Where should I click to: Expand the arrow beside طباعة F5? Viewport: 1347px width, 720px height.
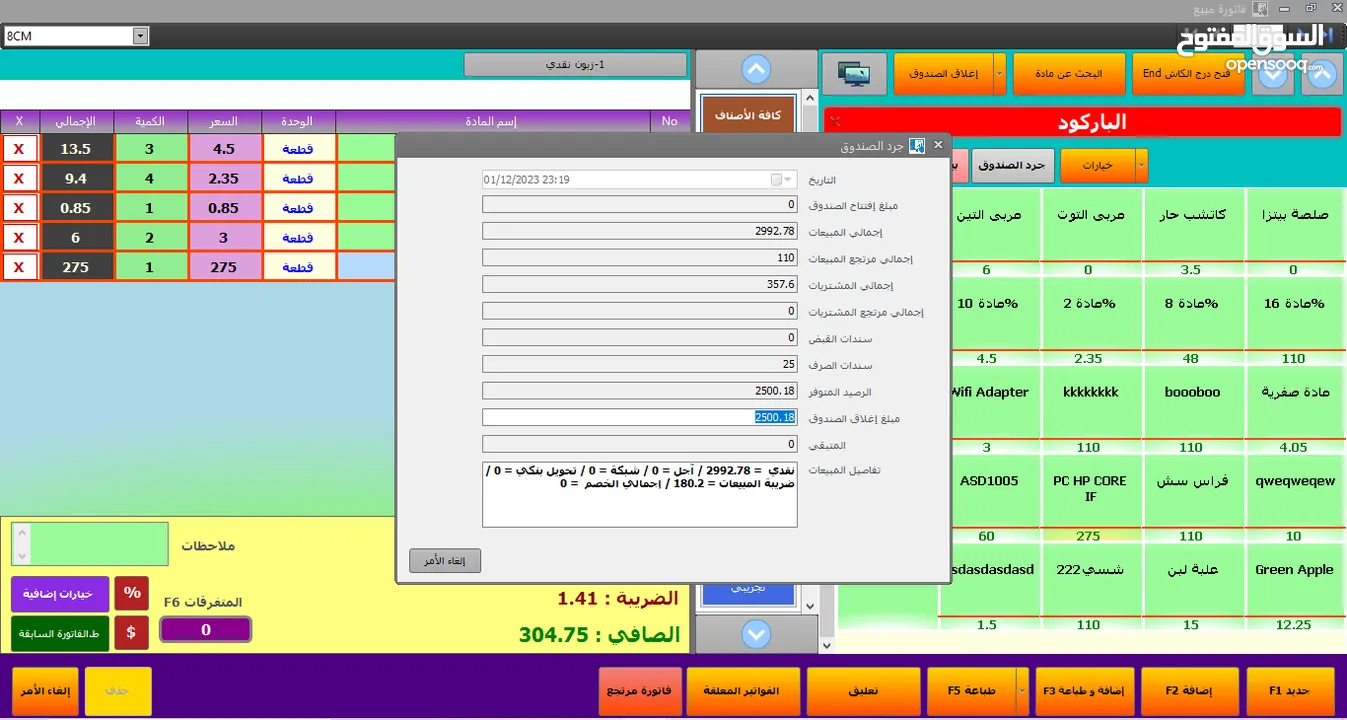tap(1022, 691)
